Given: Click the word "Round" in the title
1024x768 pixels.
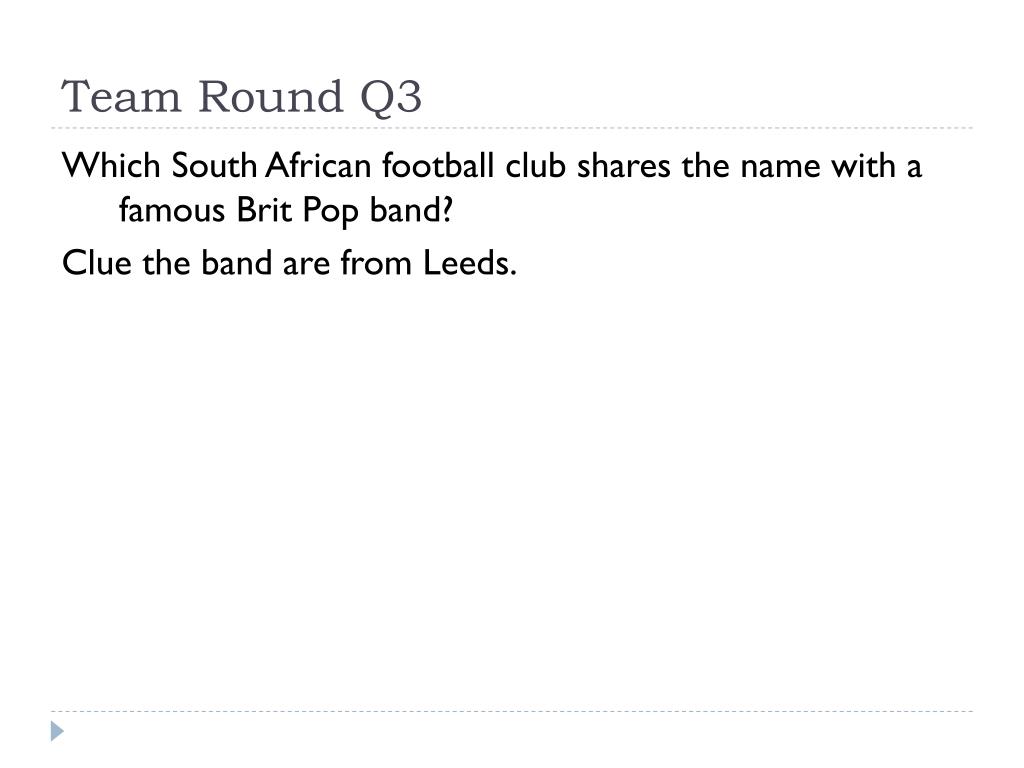Looking at the screenshot, I should coord(270,97).
